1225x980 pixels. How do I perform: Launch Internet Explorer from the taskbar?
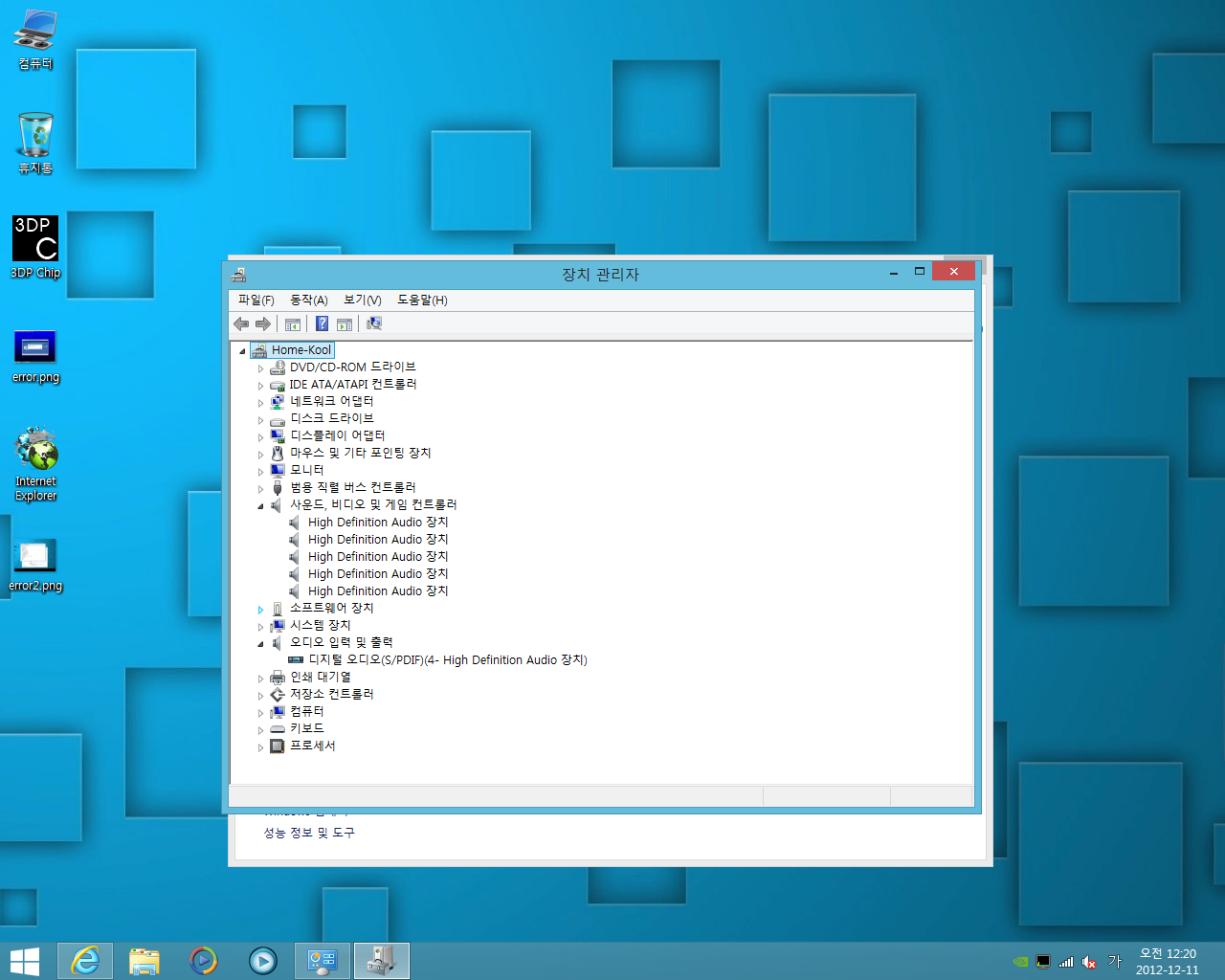[x=85, y=961]
